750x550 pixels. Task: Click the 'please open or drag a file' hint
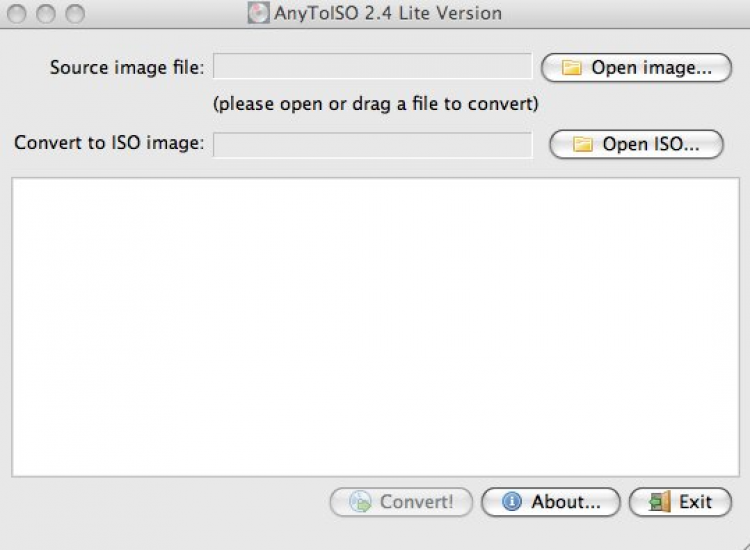tap(376, 103)
